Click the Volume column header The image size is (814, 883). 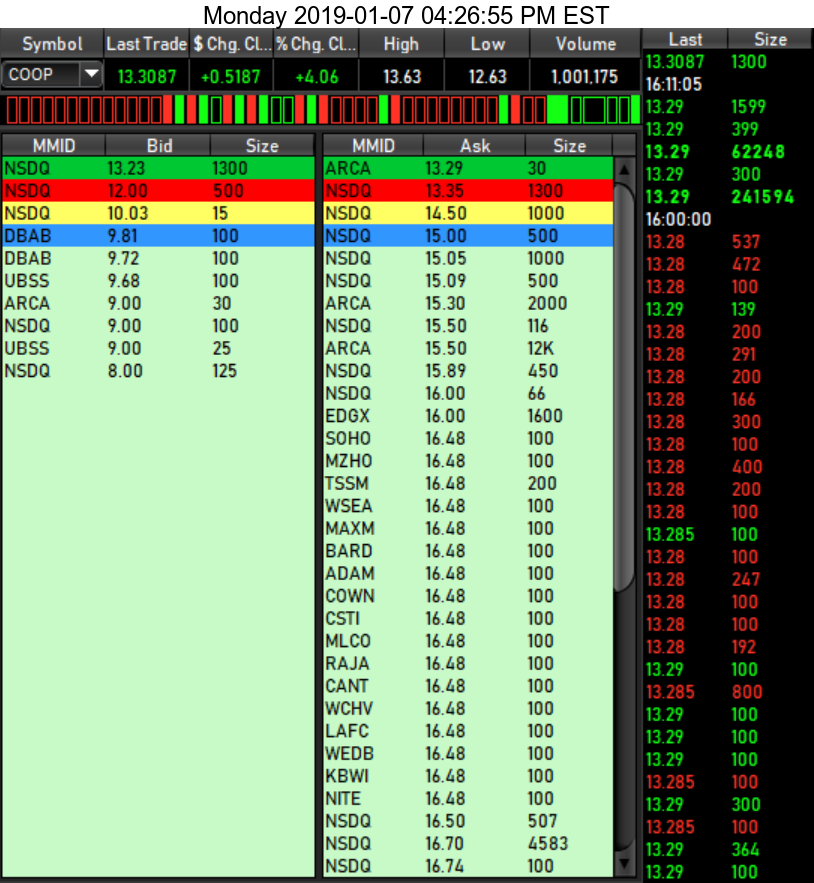point(585,44)
